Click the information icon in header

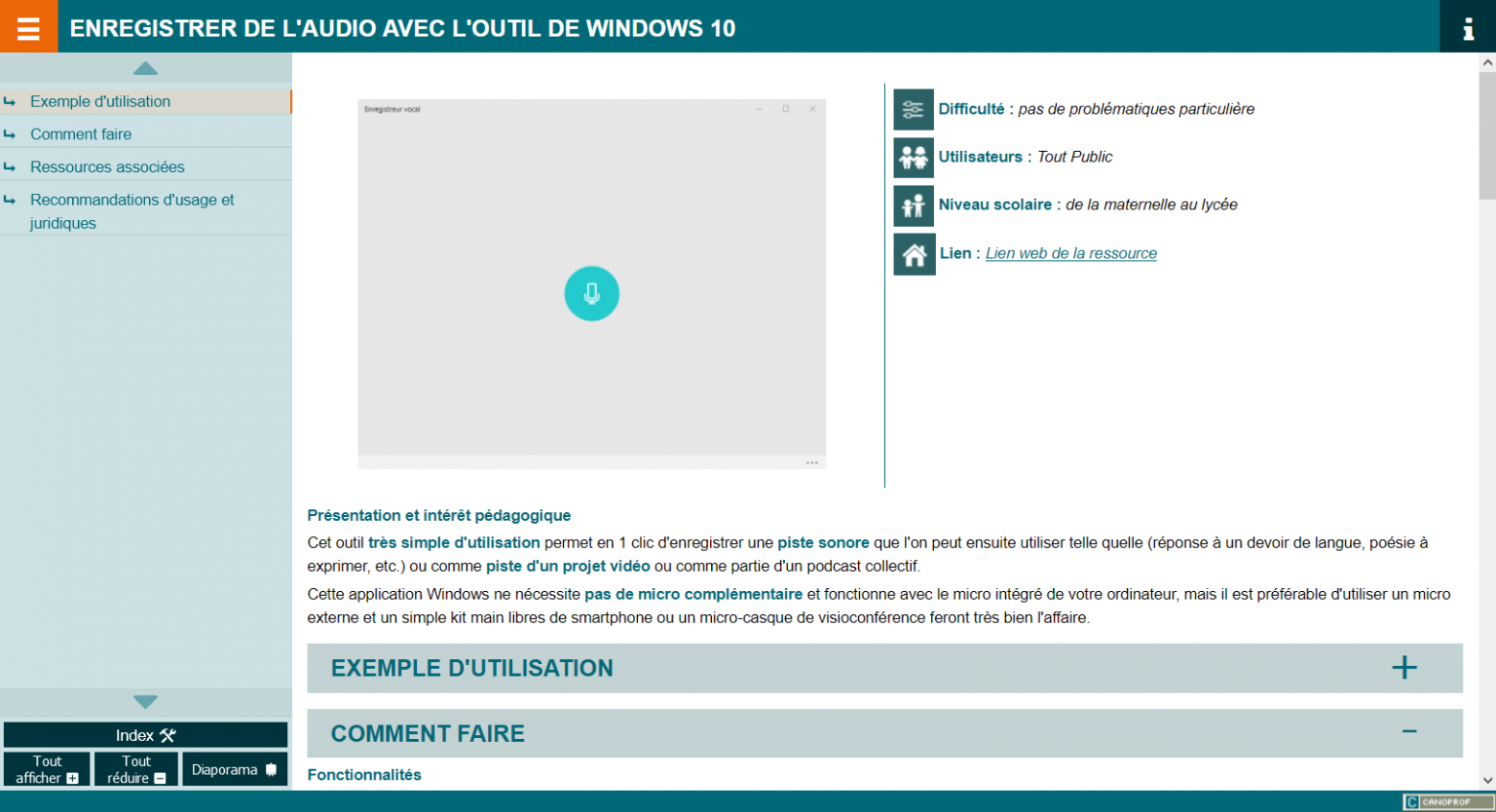(1468, 28)
